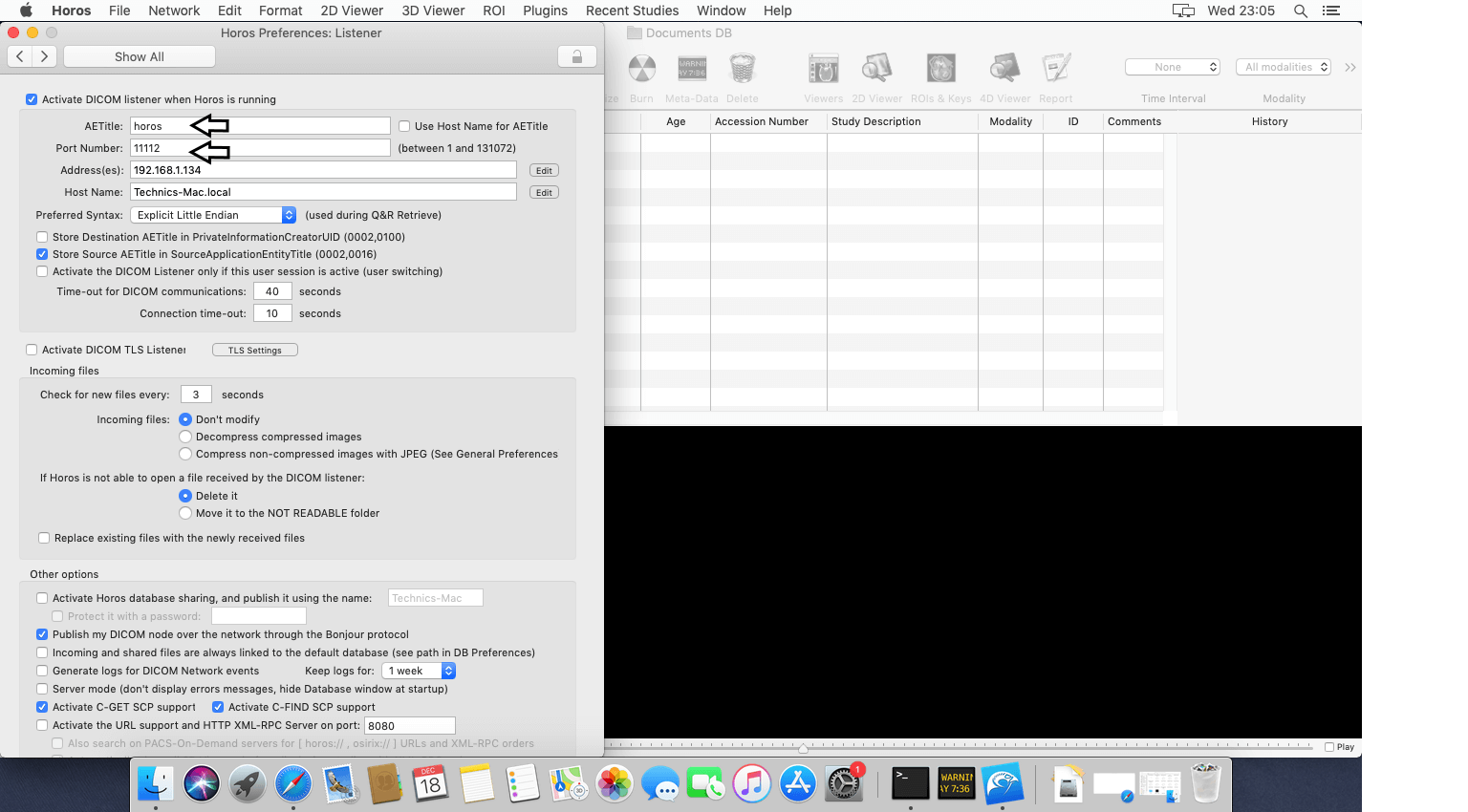Launch the 2D Viewer toolbar icon
This screenshot has height=812, width=1468.
coord(876,69)
